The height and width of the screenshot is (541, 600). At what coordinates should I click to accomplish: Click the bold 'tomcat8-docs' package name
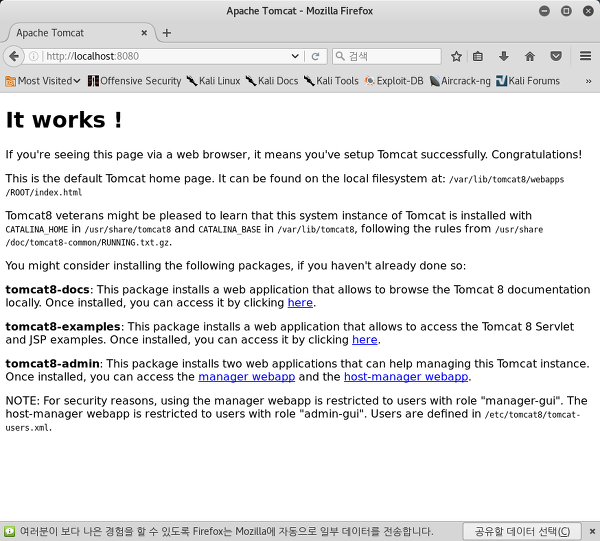click(47, 290)
